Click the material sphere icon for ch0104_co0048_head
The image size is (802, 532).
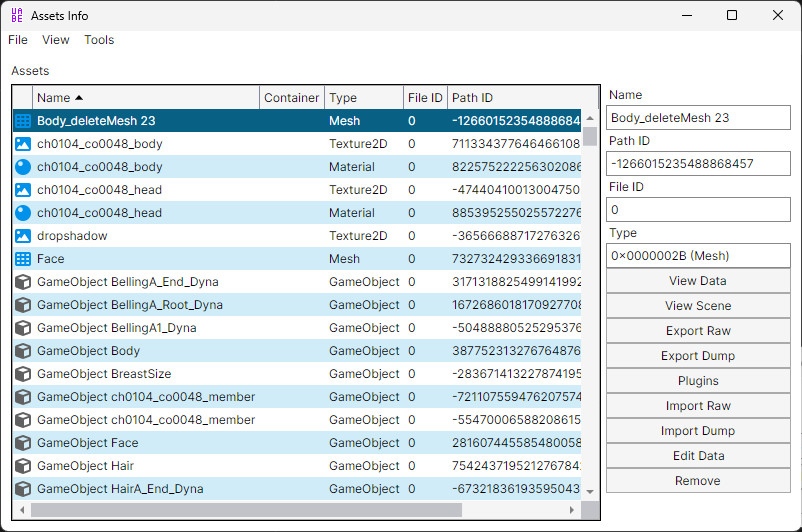click(x=23, y=213)
